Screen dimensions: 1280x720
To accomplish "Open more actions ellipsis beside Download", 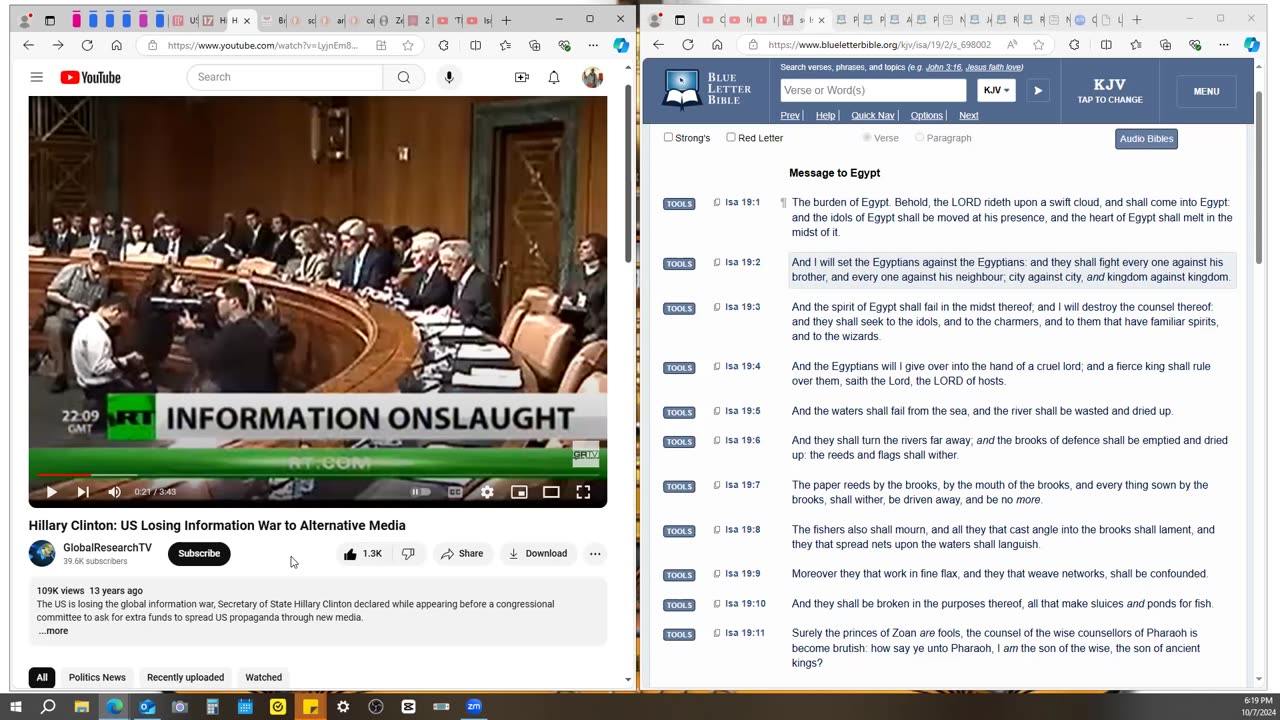I will pyautogui.click(x=595, y=554).
